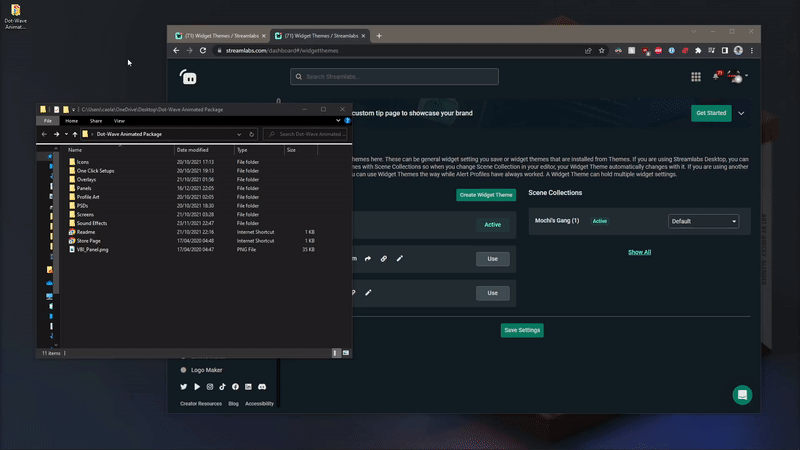This screenshot has height=450, width=800.
Task: Open a new Chrome tab
Action: 379,36
